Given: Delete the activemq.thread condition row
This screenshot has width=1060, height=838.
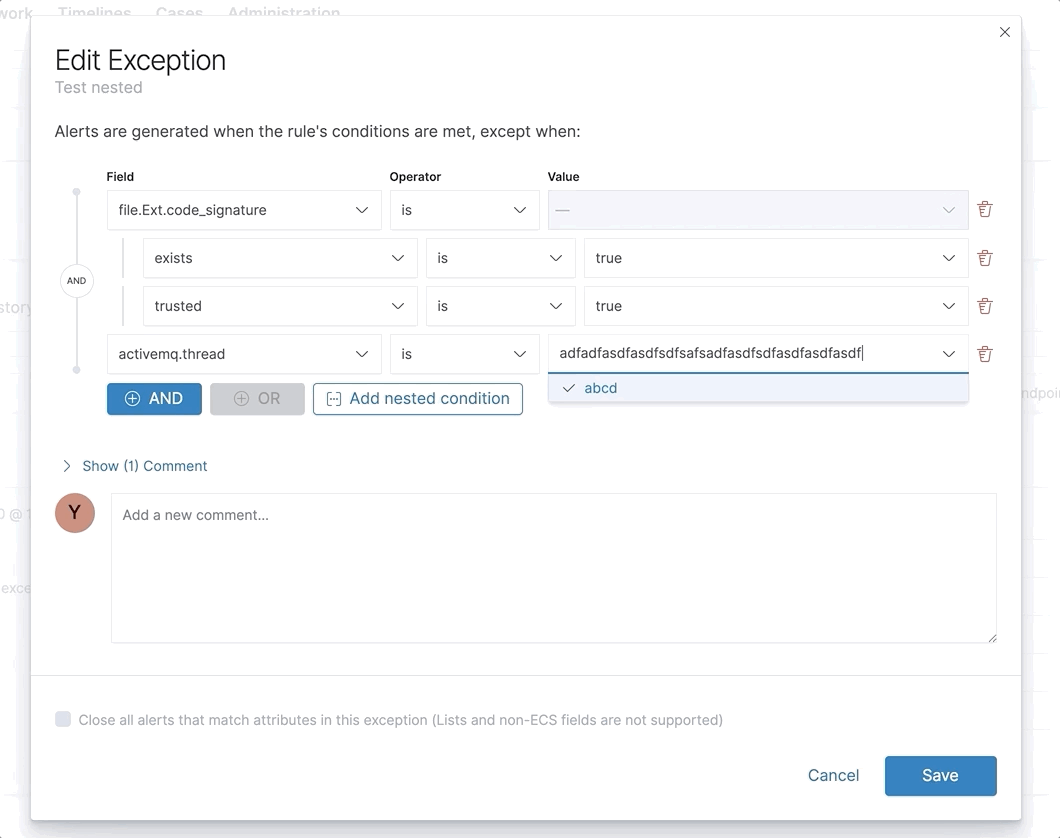Looking at the screenshot, I should tap(985, 354).
